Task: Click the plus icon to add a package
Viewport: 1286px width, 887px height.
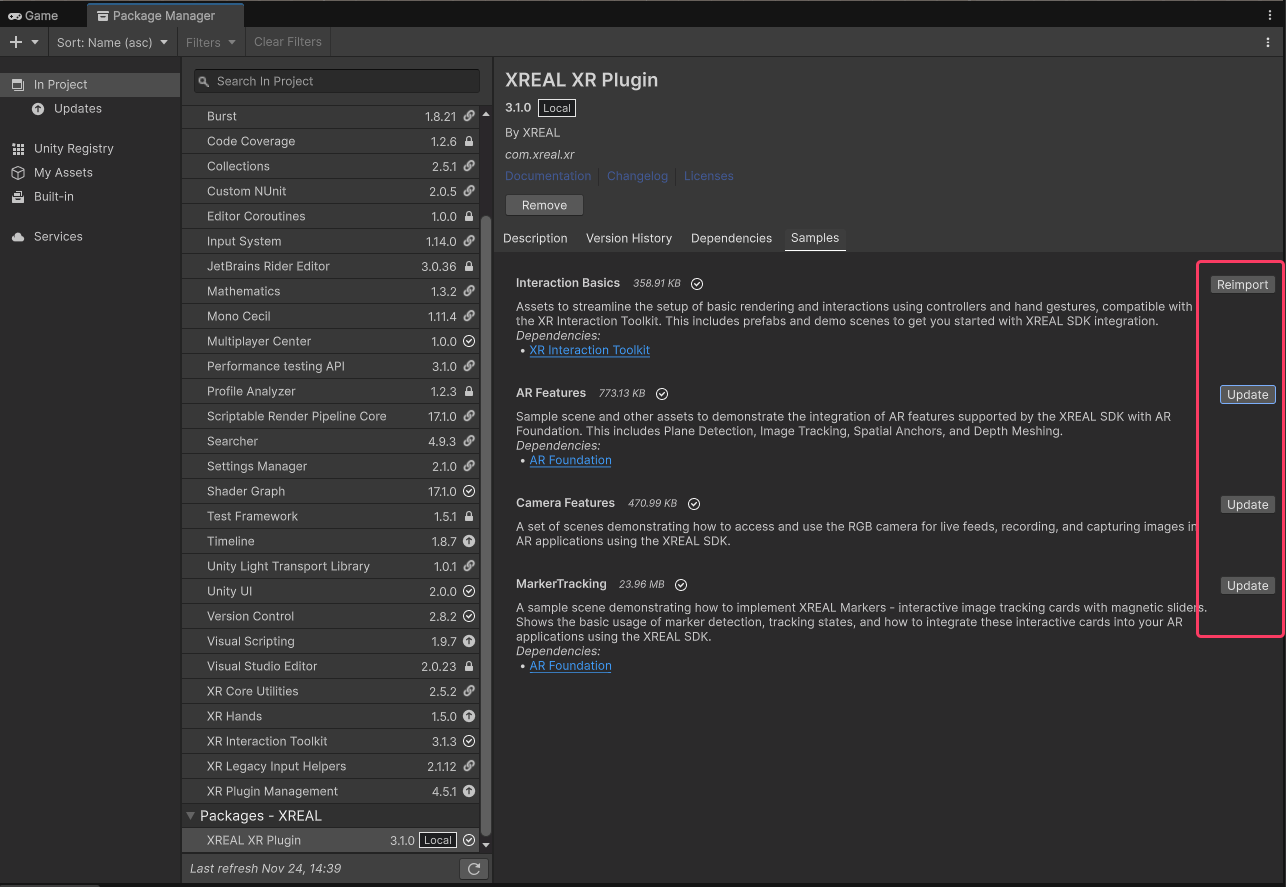Action: coord(14,42)
